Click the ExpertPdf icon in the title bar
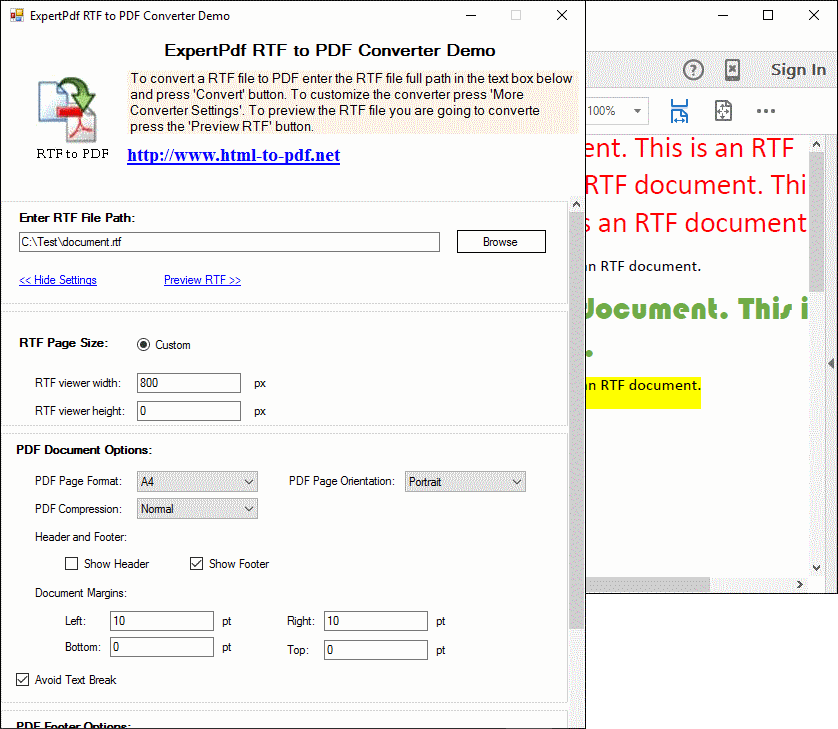Viewport: 838px width, 729px height. click(16, 15)
